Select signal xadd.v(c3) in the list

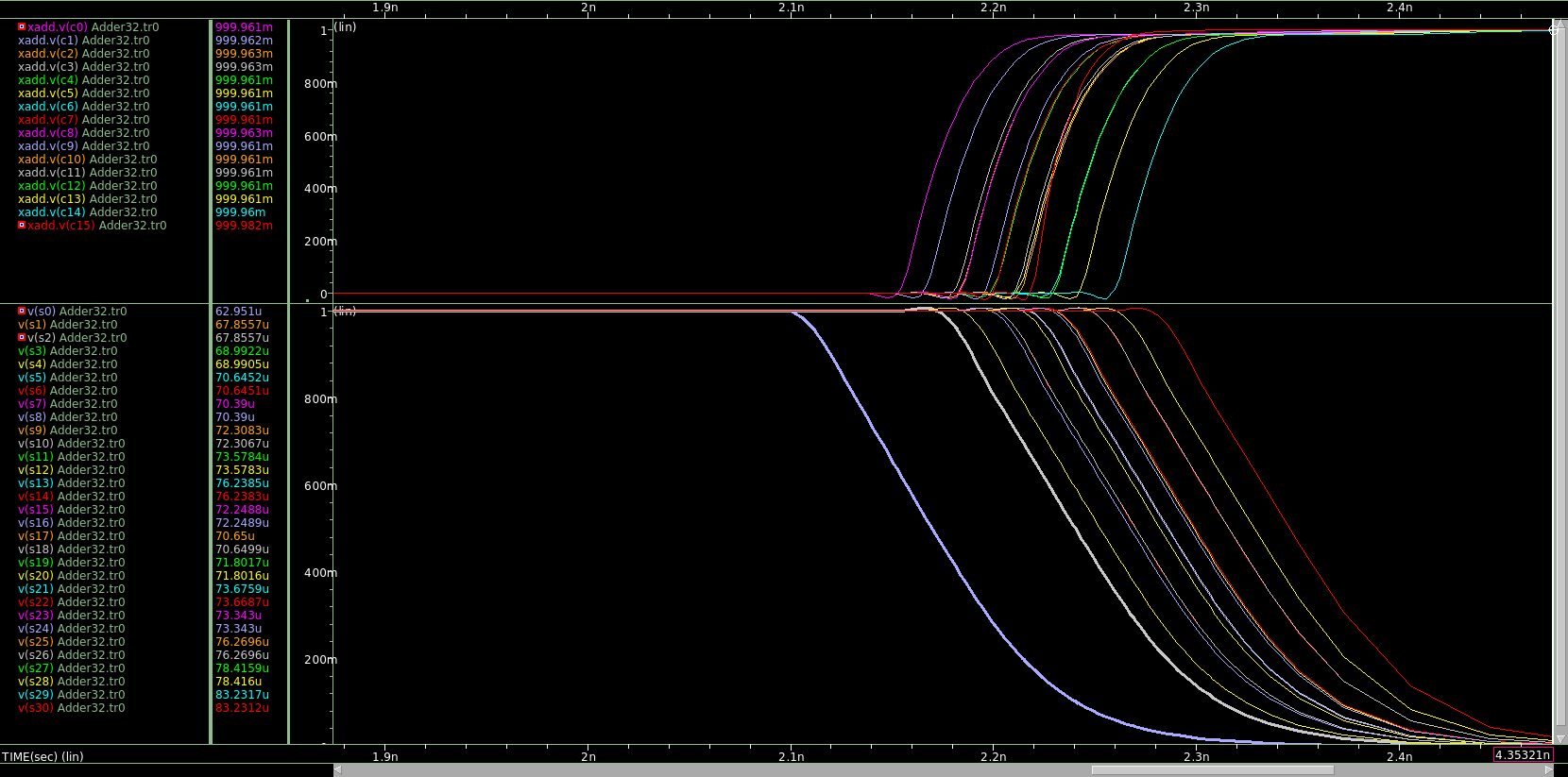[83, 67]
